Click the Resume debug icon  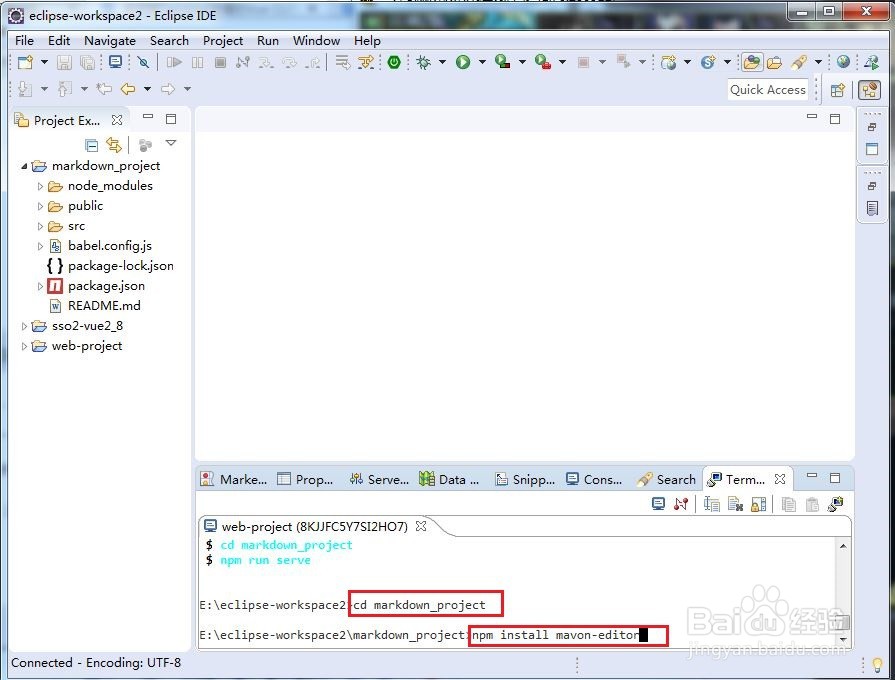pos(174,62)
